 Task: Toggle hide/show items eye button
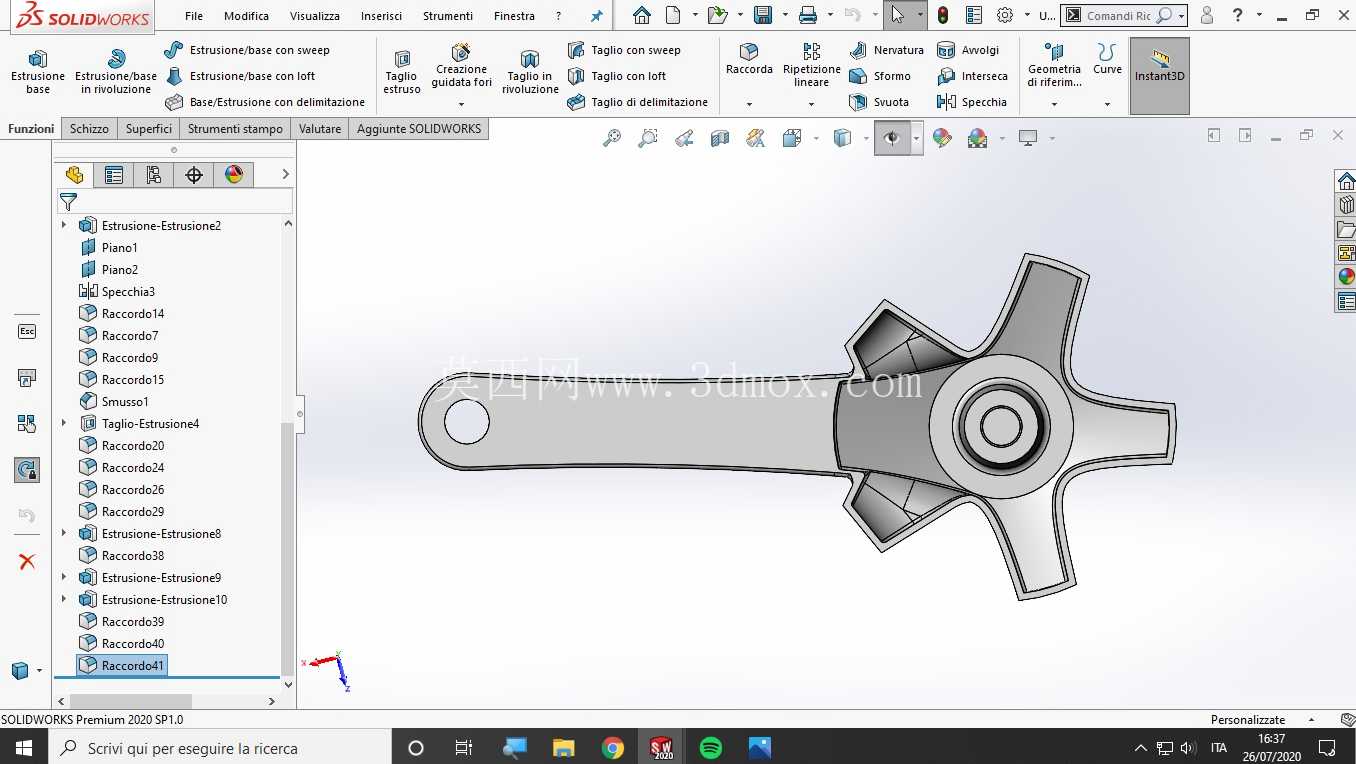892,139
